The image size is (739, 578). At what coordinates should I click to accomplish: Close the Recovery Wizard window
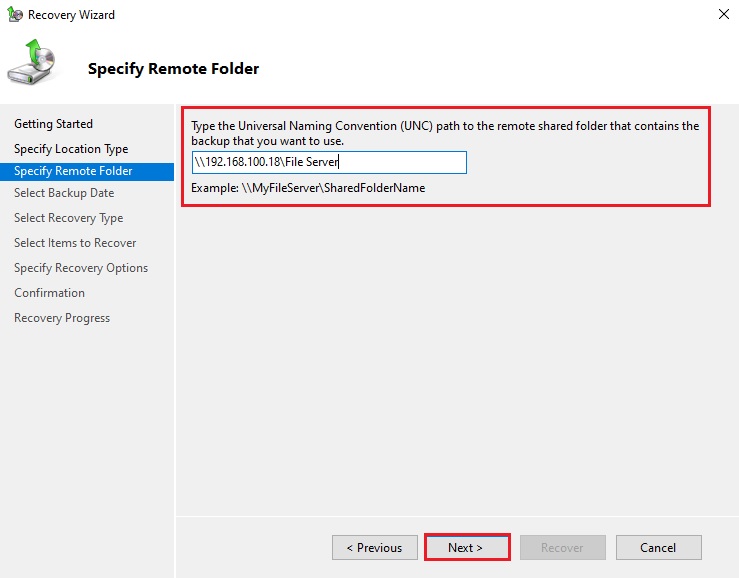722,14
